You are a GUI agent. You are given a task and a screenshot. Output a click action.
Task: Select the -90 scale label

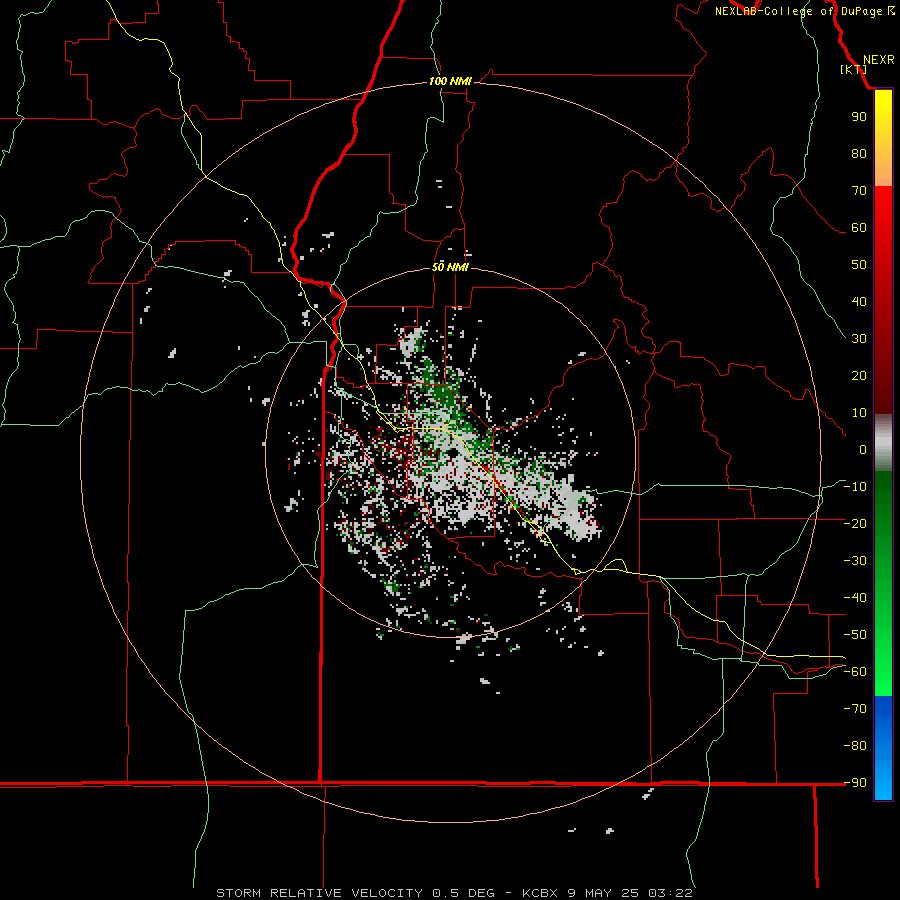[x=855, y=783]
